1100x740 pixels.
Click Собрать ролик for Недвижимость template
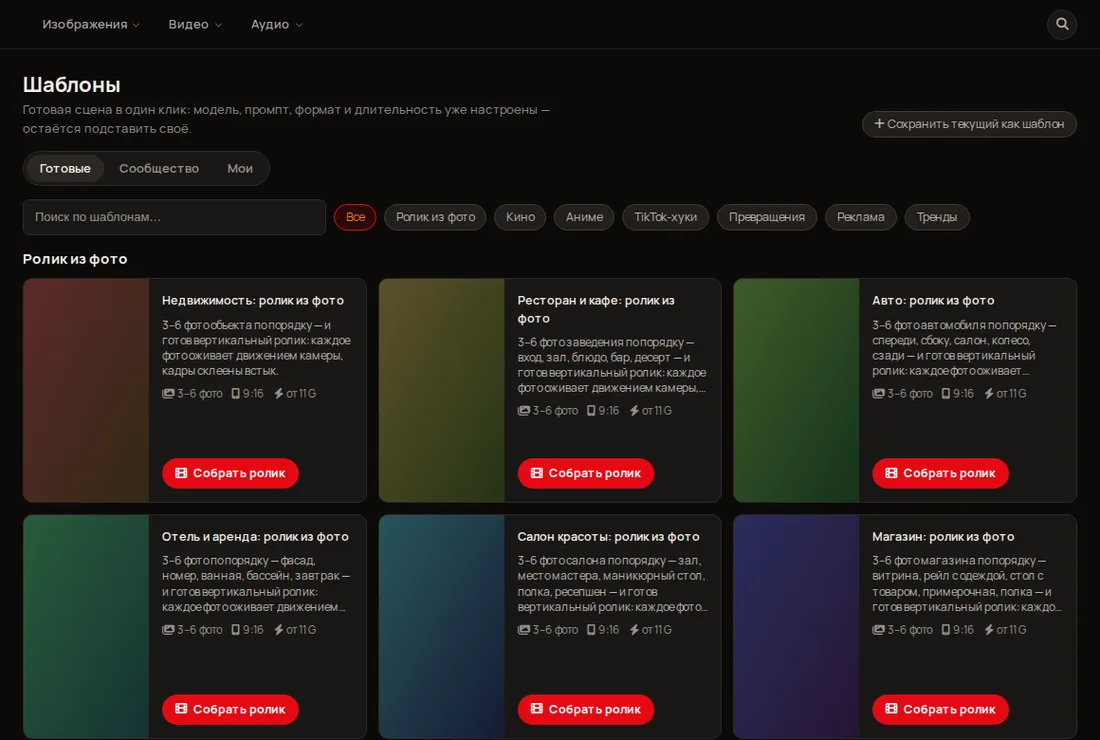click(x=230, y=473)
